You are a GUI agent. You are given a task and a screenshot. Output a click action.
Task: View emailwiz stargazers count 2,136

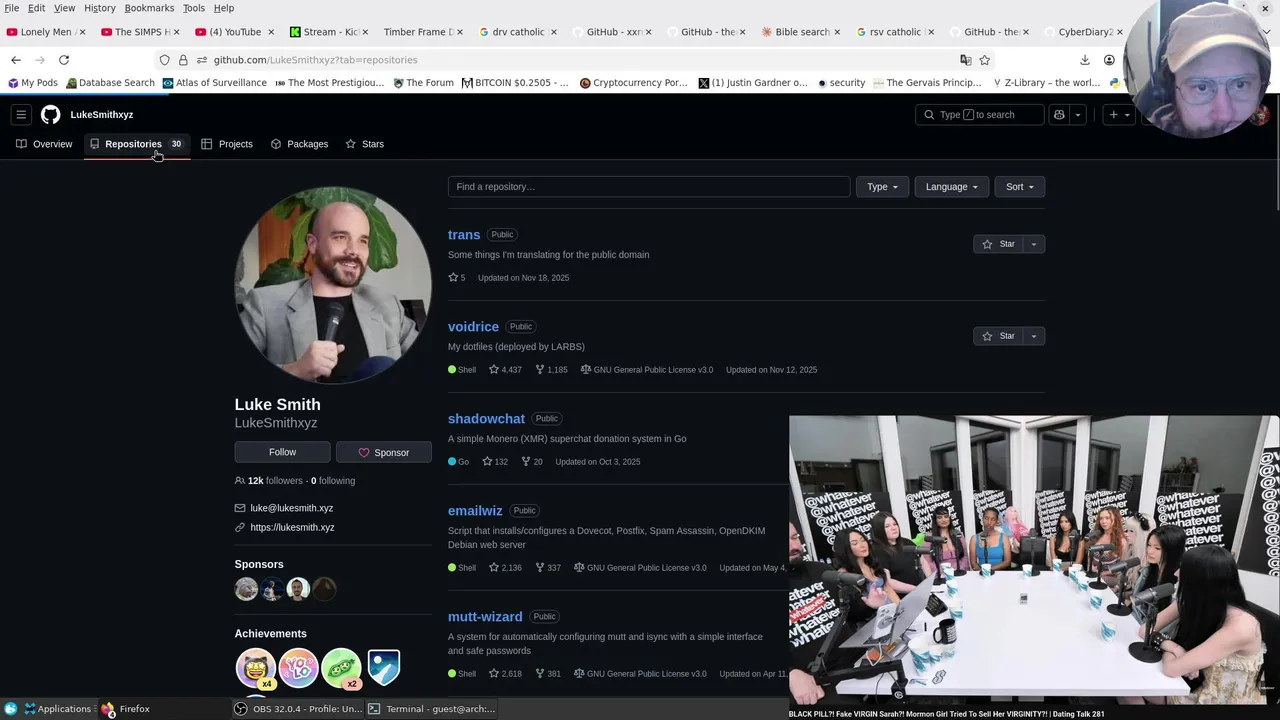coord(505,568)
